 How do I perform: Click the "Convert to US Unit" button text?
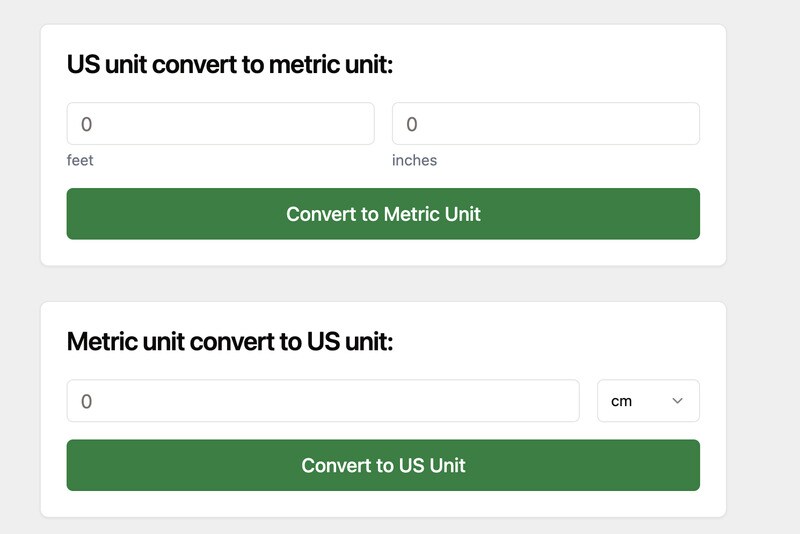coord(383,465)
